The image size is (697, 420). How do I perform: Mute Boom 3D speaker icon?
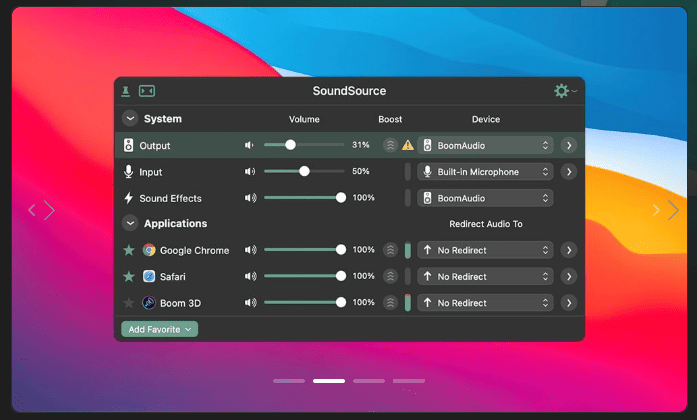250,302
